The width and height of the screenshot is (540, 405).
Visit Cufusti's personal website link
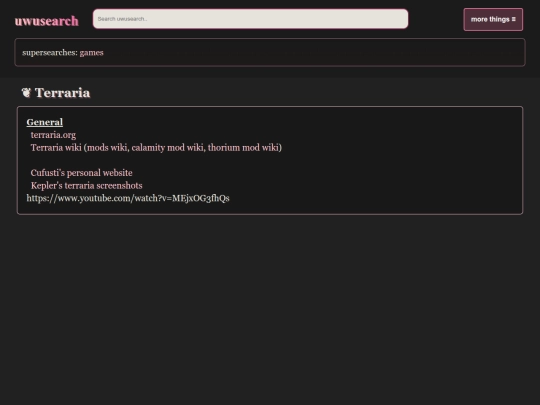[x=82, y=173]
